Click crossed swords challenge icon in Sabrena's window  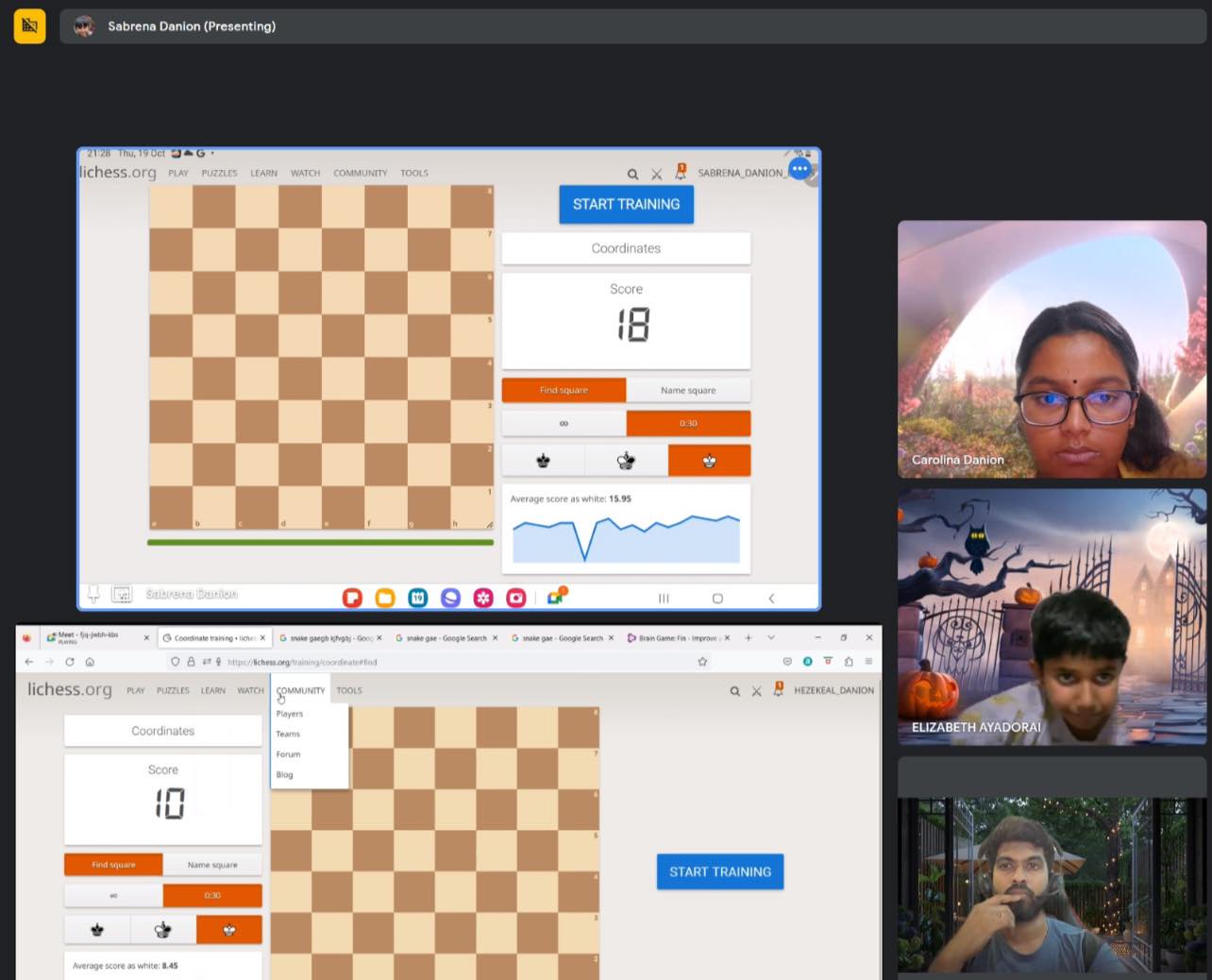tap(657, 174)
